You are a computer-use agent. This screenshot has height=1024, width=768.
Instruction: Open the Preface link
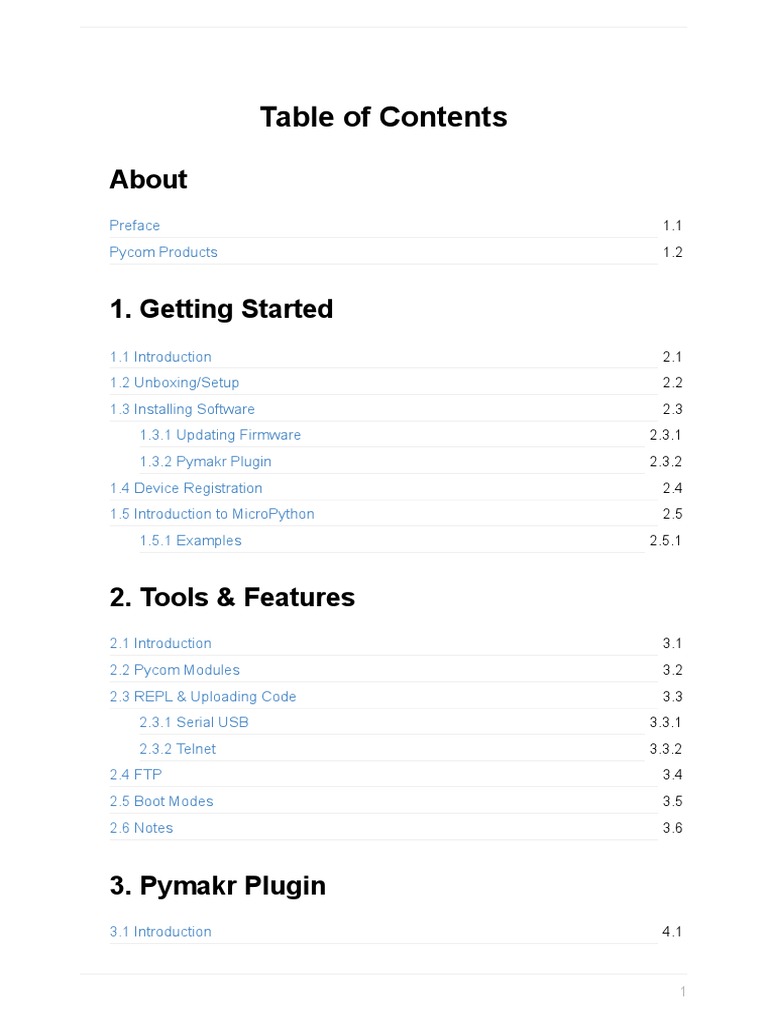click(134, 226)
